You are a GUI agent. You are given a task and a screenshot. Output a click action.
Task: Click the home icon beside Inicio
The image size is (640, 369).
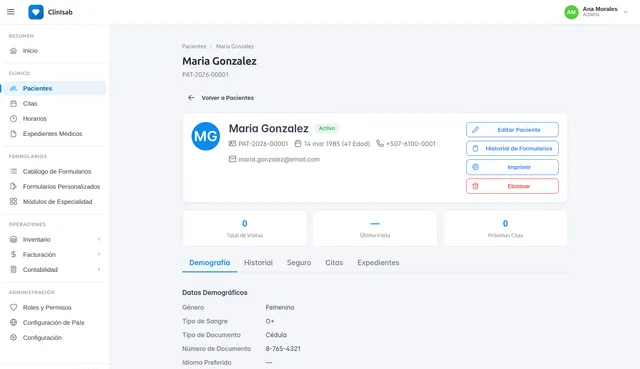point(13,51)
